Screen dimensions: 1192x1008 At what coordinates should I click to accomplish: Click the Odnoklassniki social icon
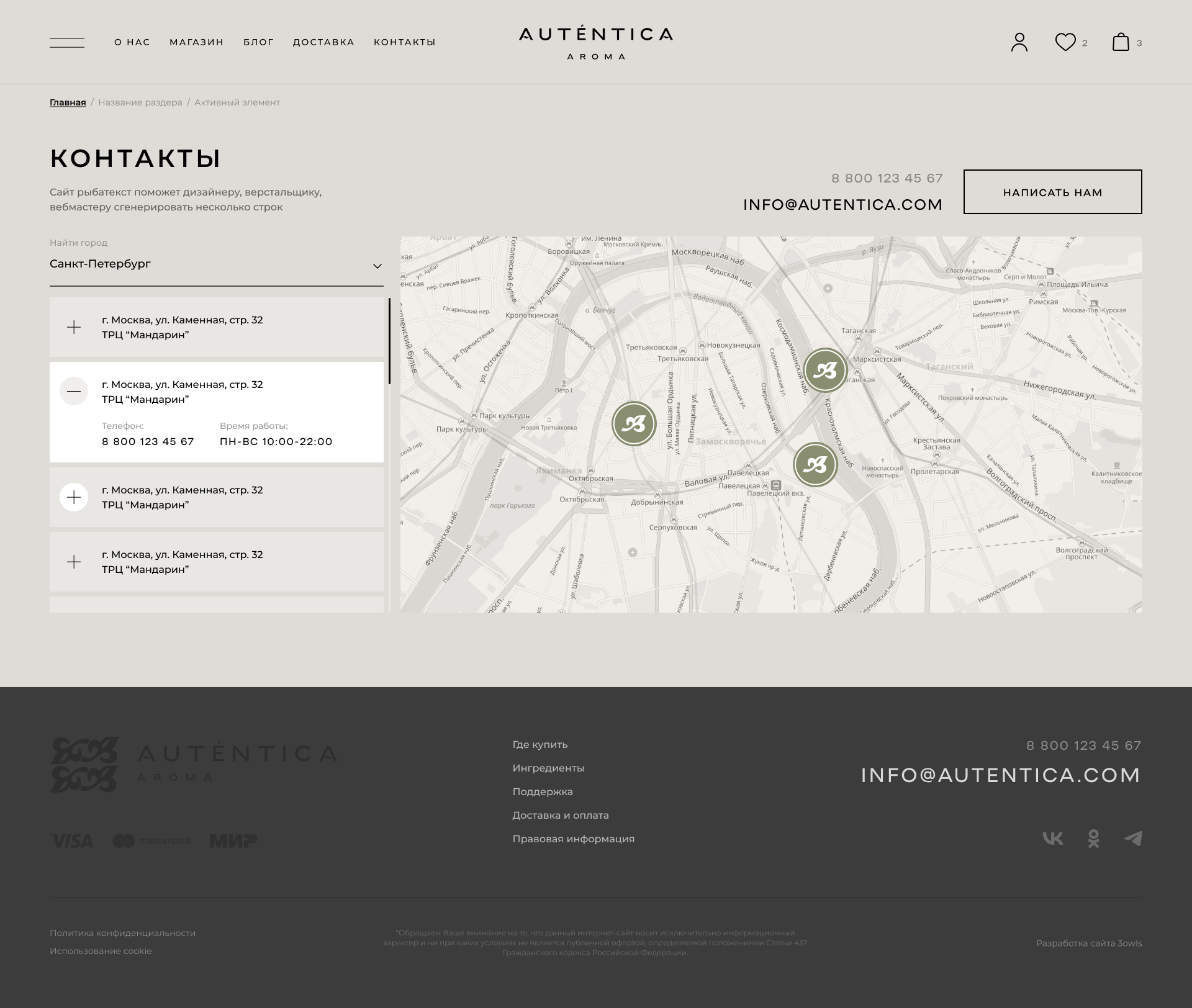(1093, 839)
